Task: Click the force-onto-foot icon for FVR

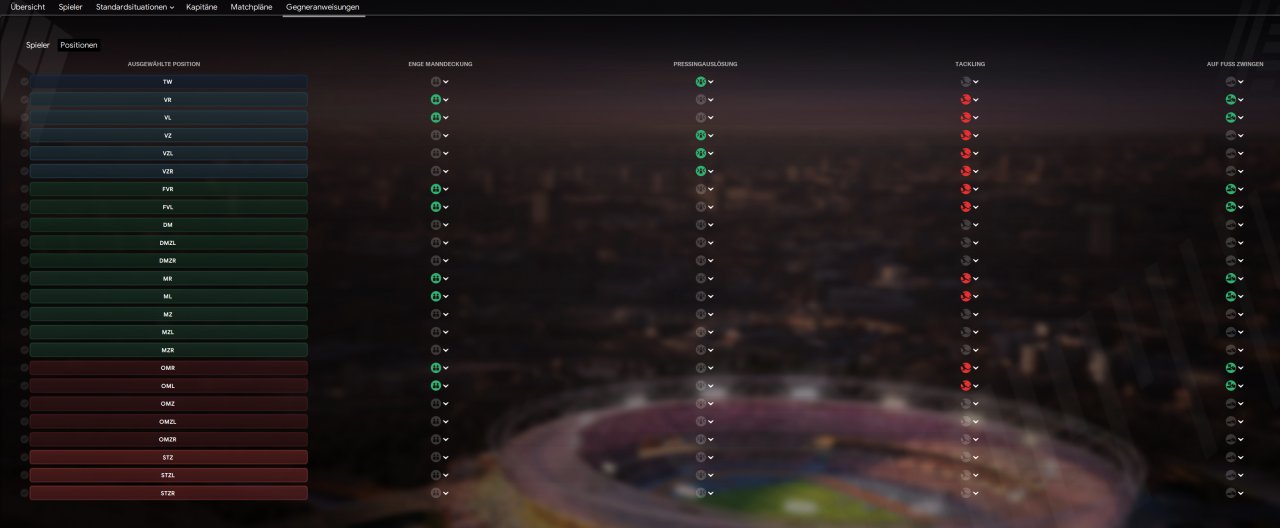Action: [x=1231, y=189]
